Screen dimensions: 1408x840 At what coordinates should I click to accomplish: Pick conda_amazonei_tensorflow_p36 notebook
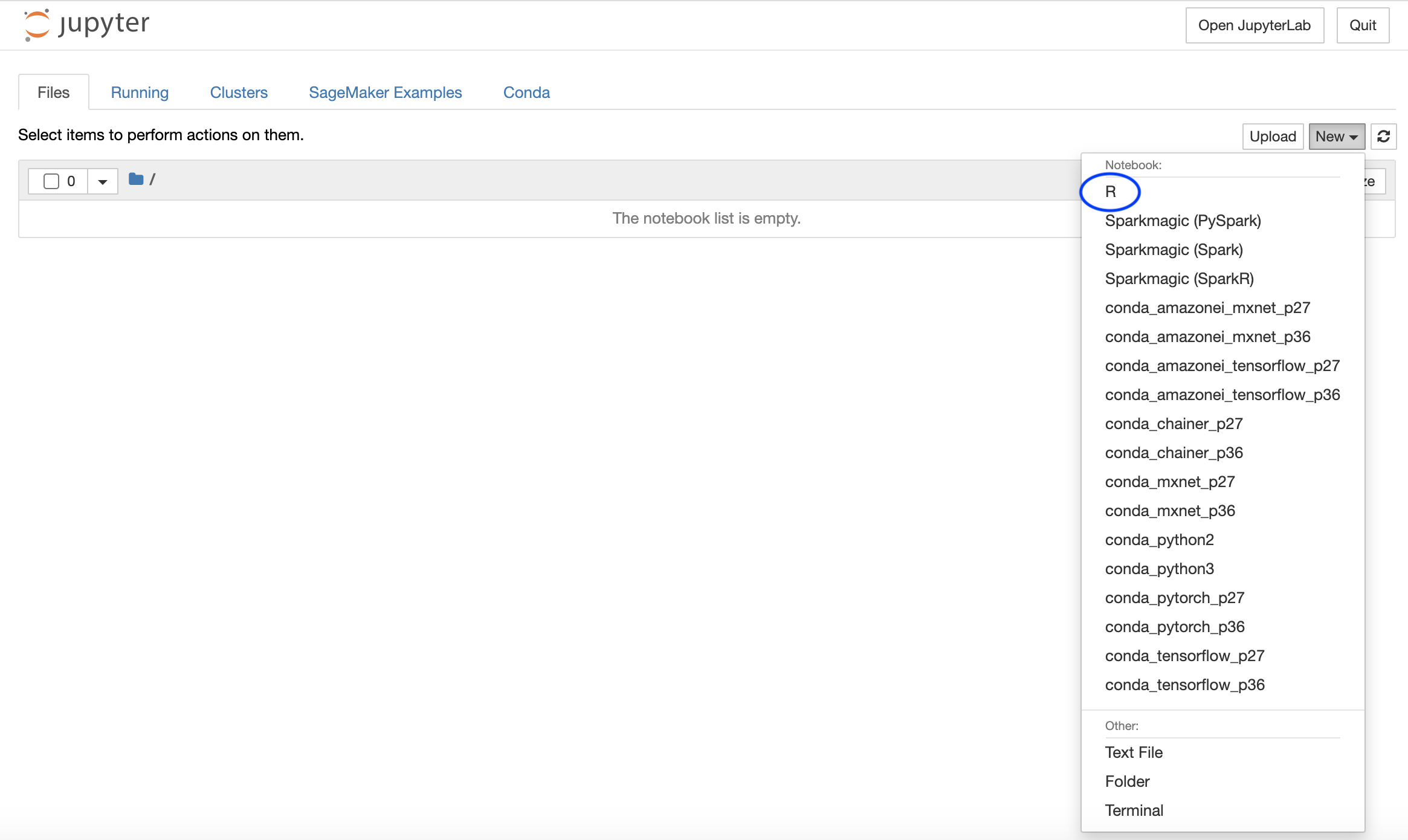pos(1222,395)
